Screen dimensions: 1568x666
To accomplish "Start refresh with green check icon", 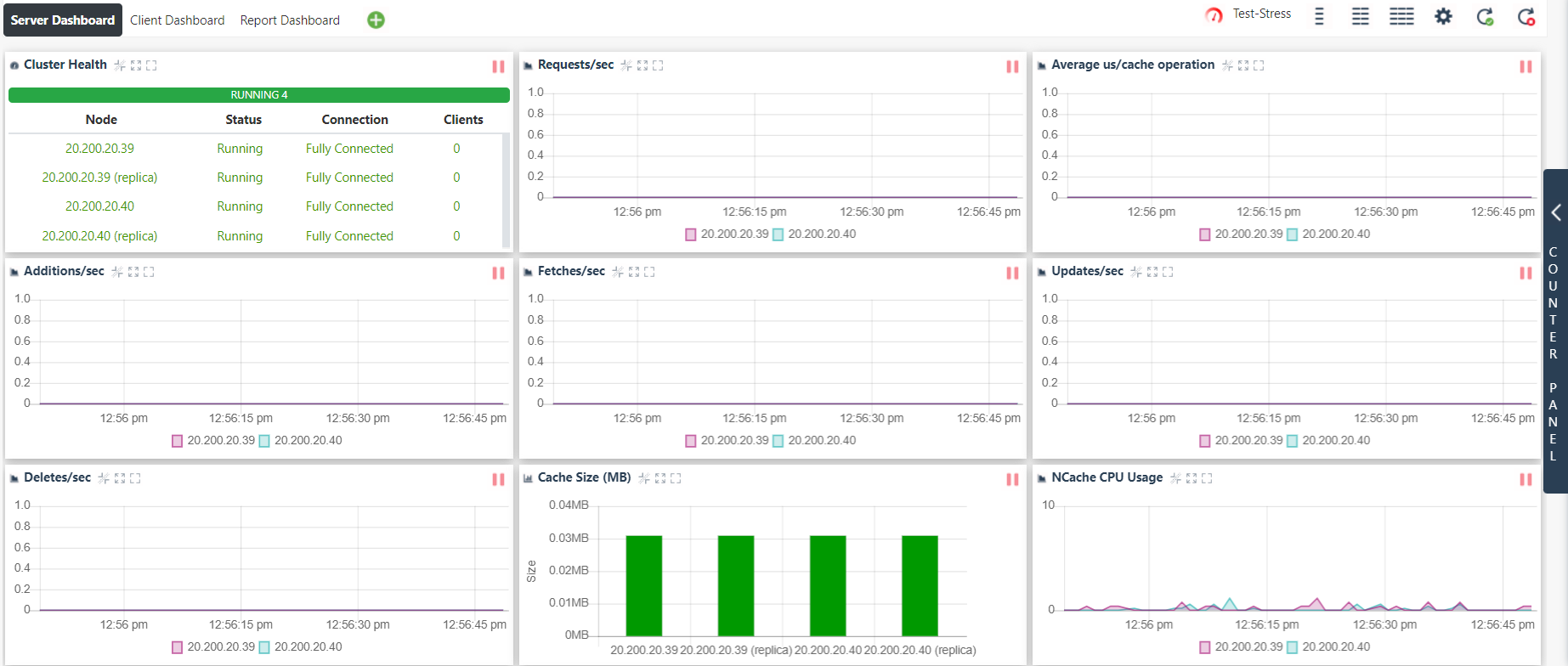I will (x=1485, y=16).
